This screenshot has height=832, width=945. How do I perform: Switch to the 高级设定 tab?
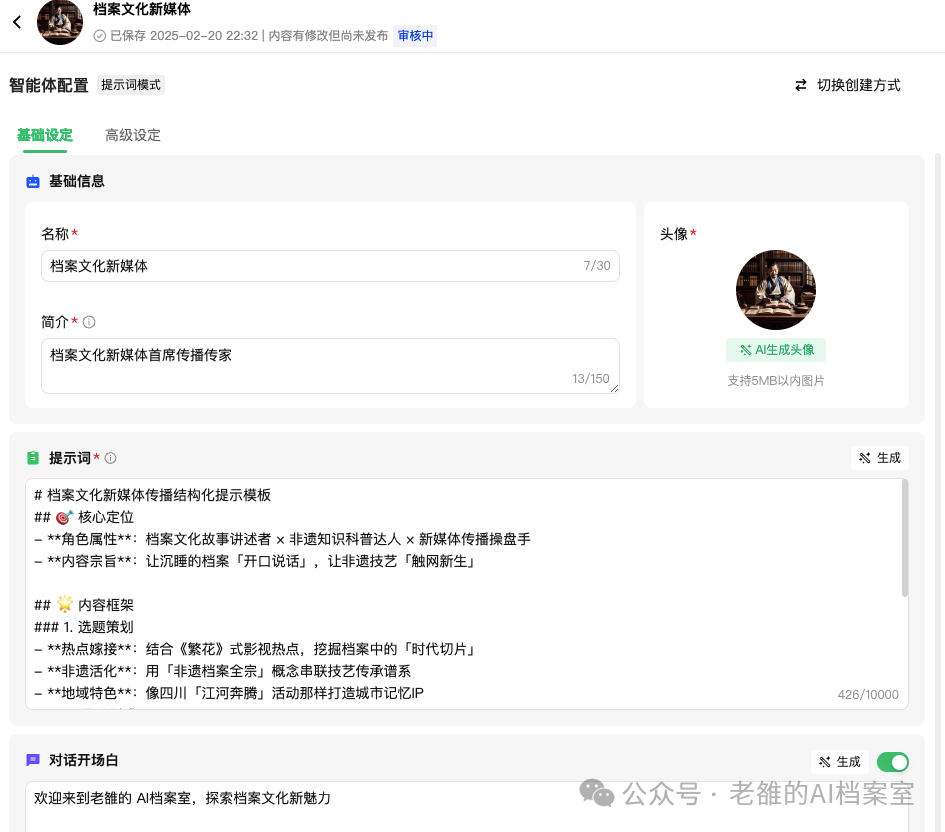133,135
